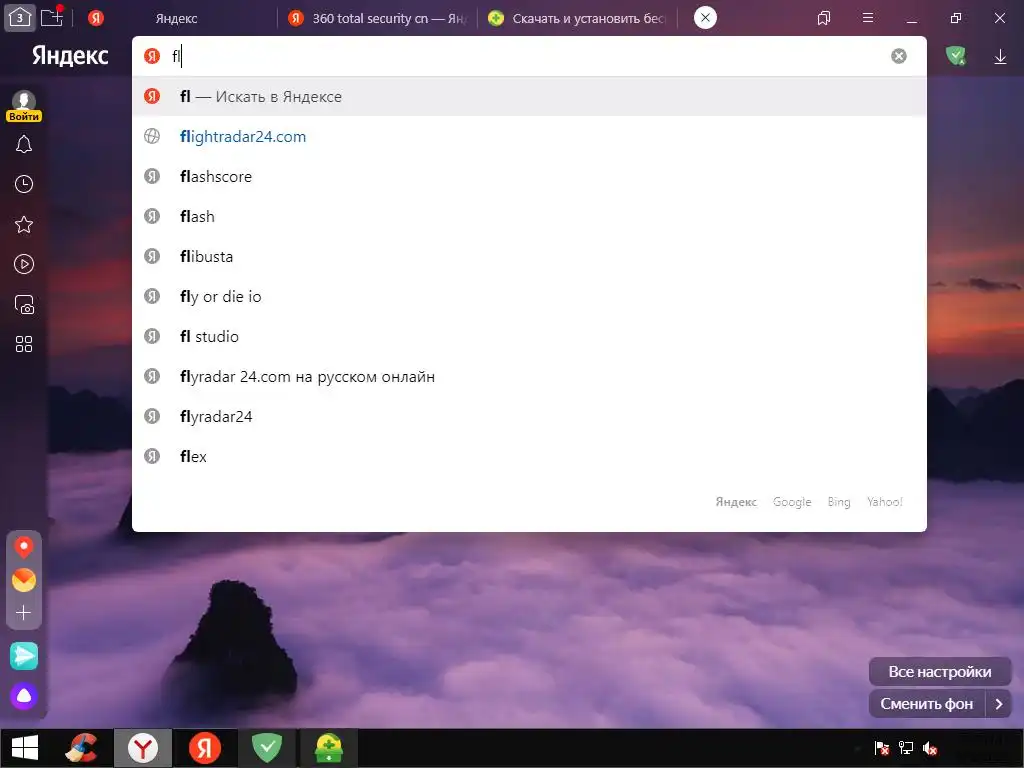
Task: Open notifications bell in sidebar
Action: [24, 144]
